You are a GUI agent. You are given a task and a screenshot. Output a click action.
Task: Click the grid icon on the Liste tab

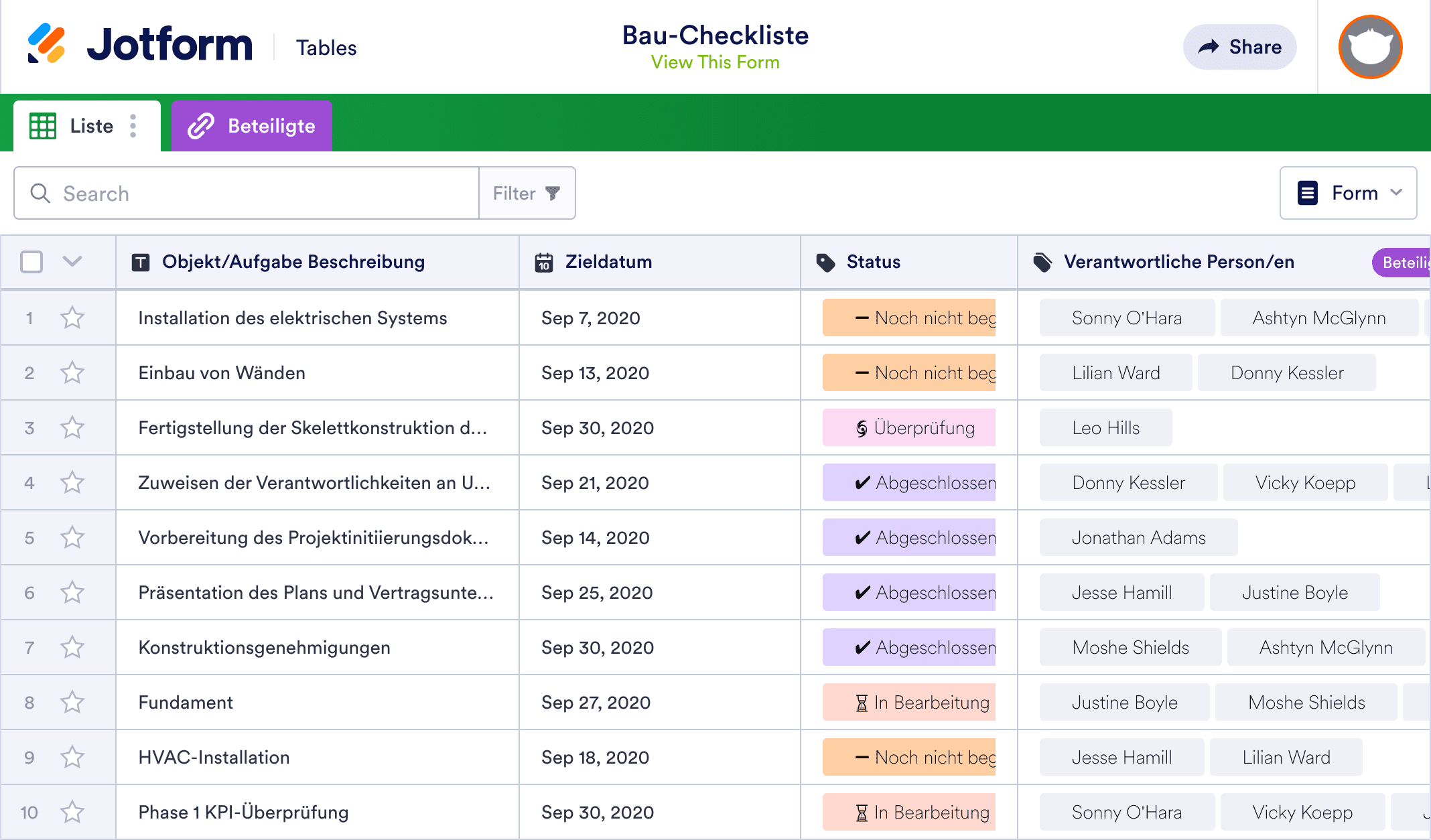pyautogui.click(x=42, y=125)
